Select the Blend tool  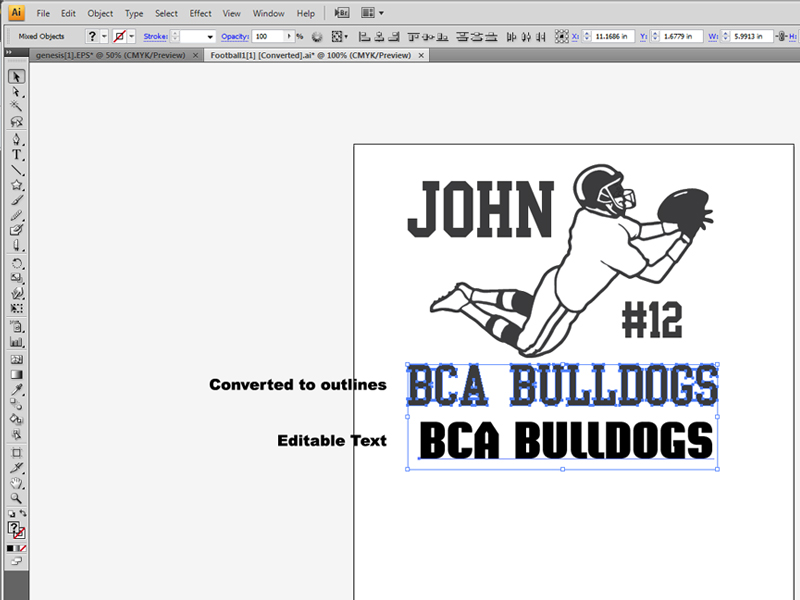click(x=16, y=405)
